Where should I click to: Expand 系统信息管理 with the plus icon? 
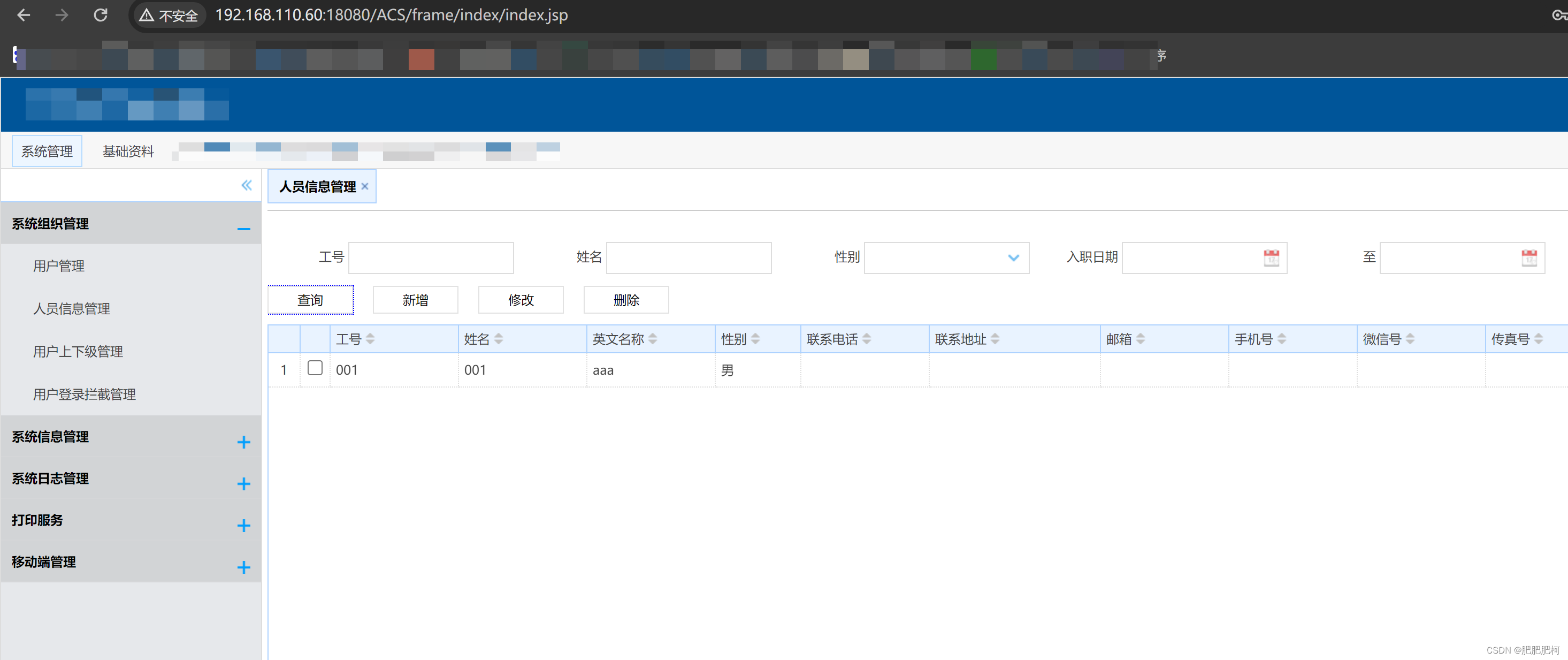[243, 442]
